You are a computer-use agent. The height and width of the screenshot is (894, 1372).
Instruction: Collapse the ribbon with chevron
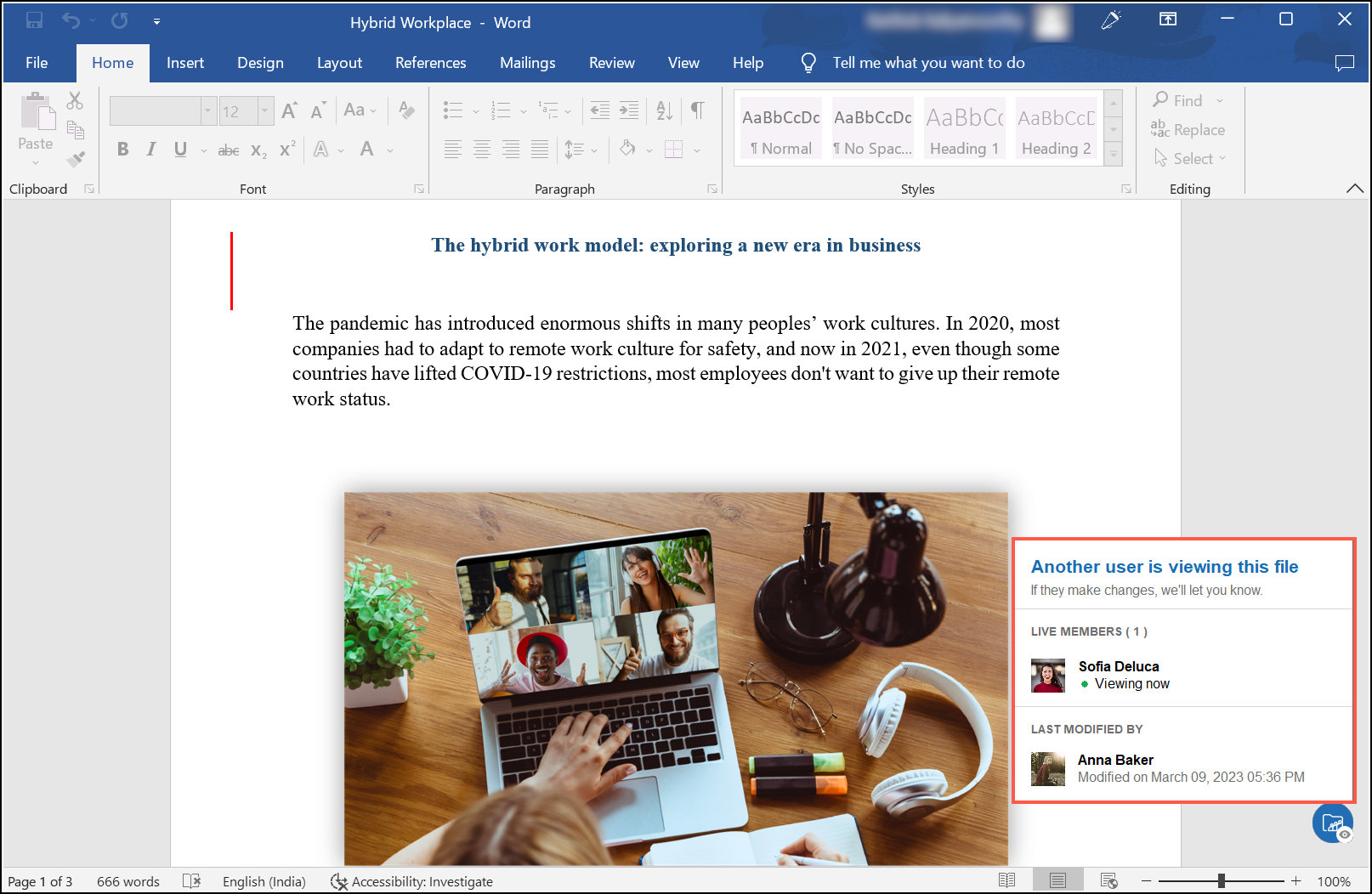click(1355, 189)
